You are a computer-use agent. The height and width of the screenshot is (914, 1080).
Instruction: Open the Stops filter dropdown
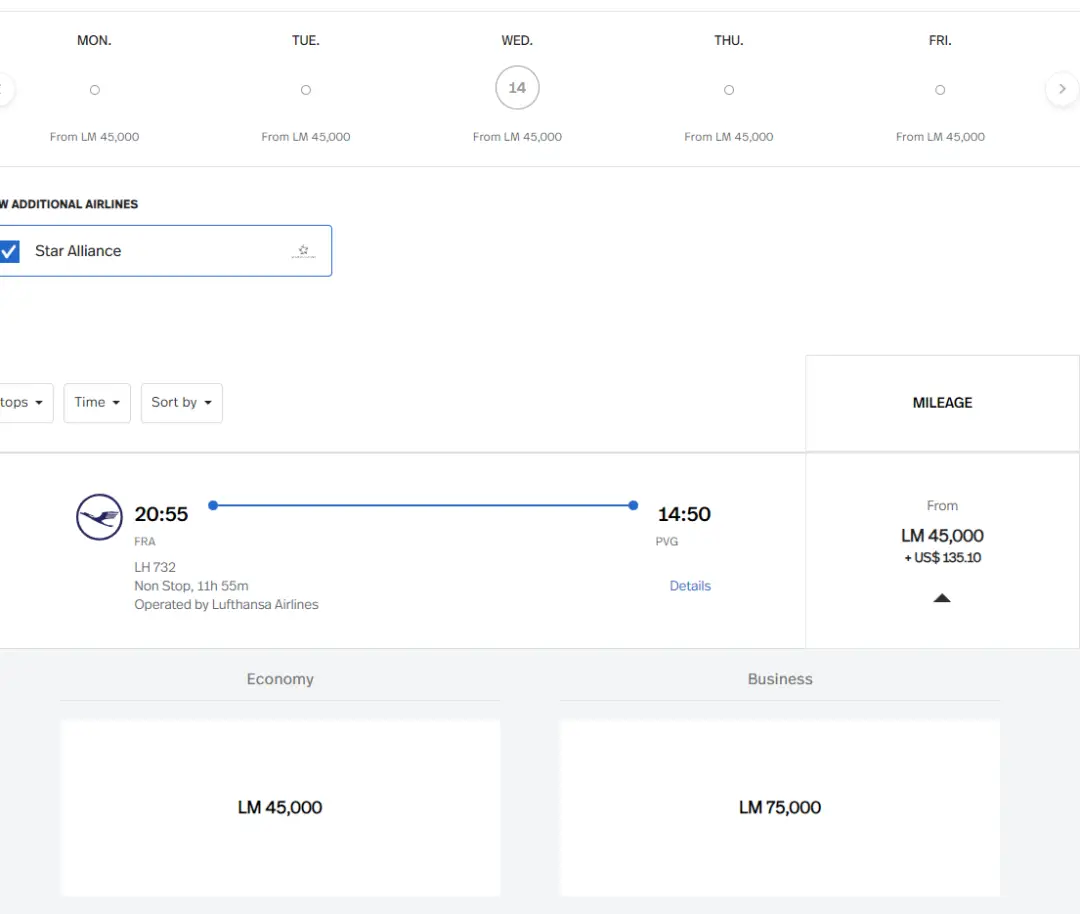coord(22,402)
